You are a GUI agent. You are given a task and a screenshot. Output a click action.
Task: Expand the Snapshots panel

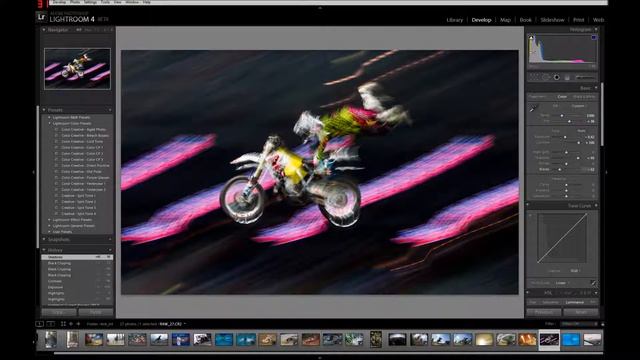[44, 240]
